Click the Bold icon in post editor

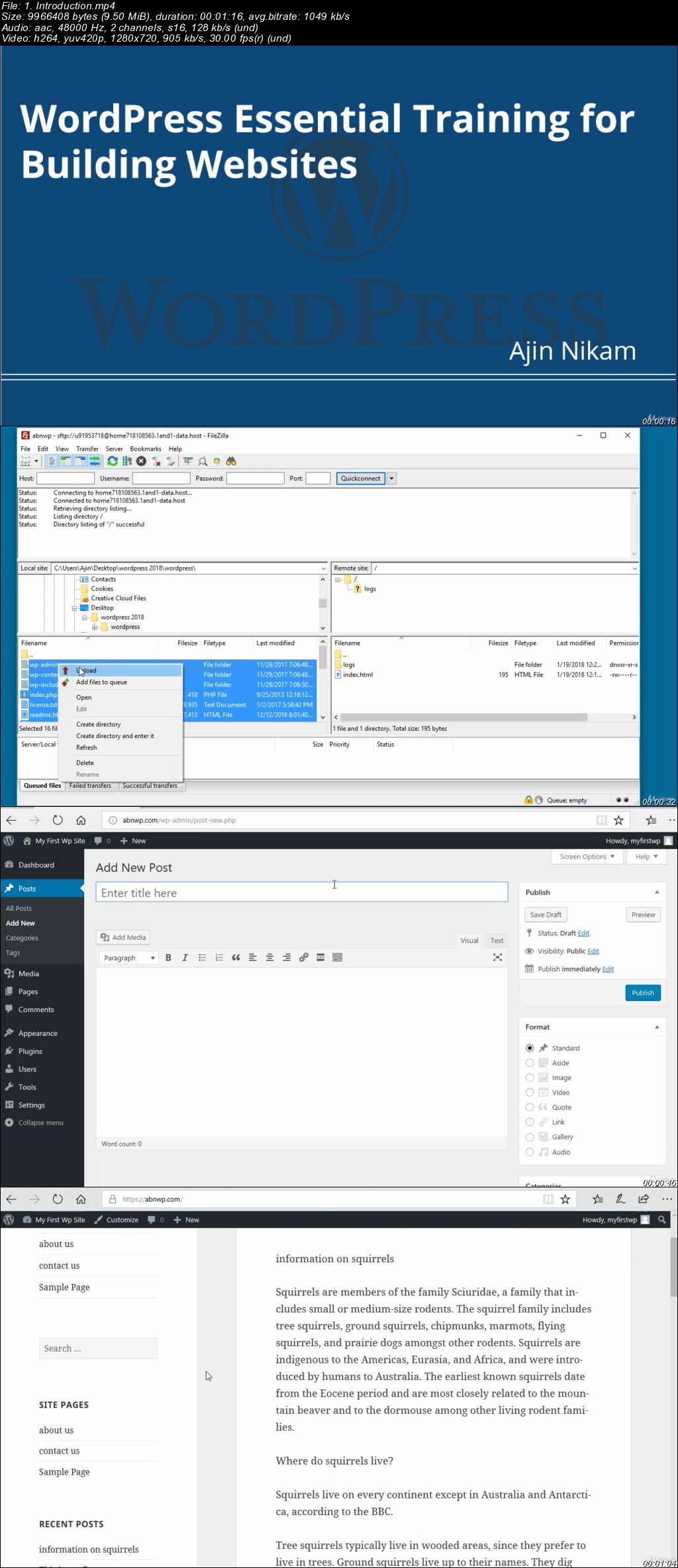(168, 958)
